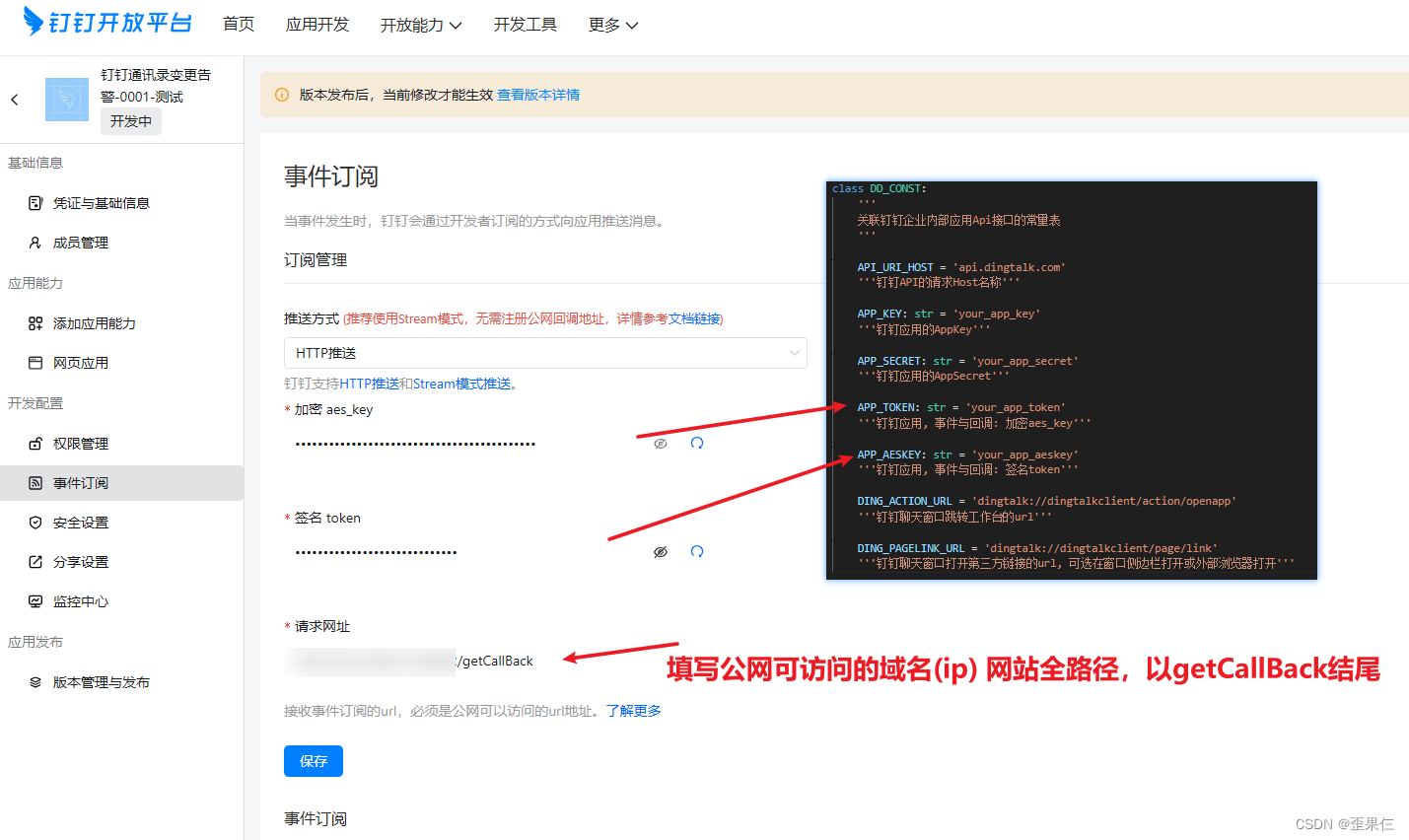The image size is (1409, 840).
Task: Click the 开发中 status tag
Action: 131,121
